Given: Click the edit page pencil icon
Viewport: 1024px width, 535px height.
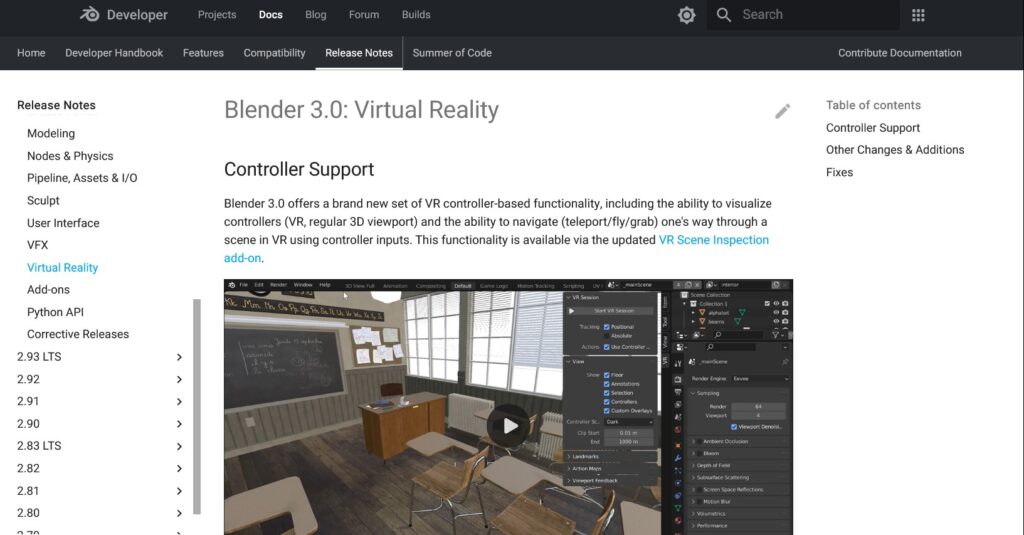Looking at the screenshot, I should coord(782,111).
